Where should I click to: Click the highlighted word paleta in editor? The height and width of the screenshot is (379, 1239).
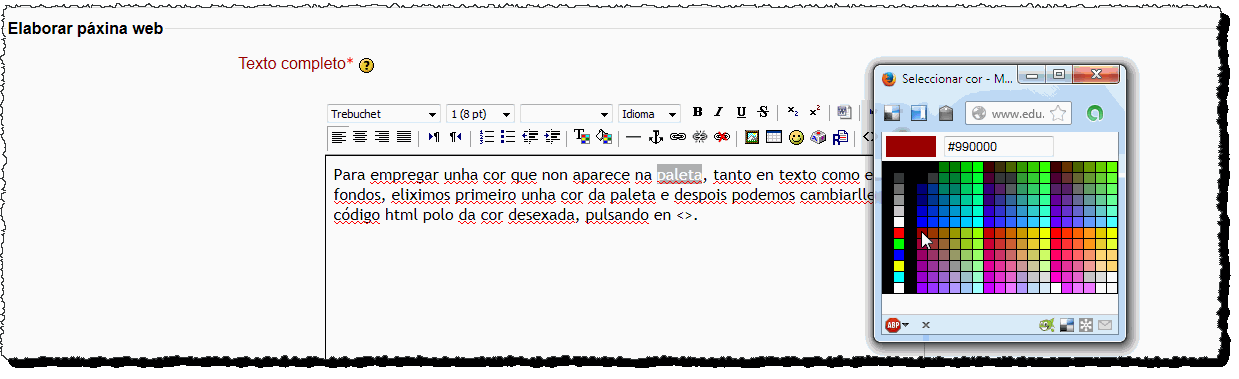coord(679,174)
